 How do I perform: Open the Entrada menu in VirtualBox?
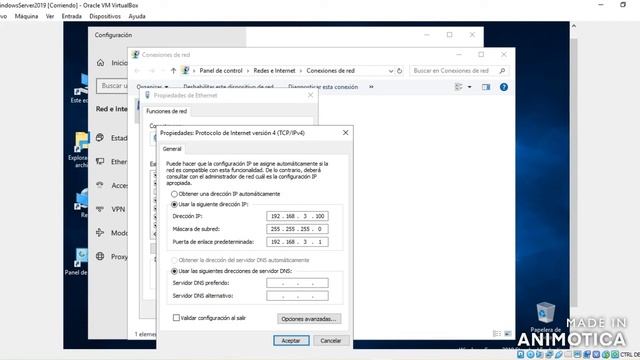click(71, 16)
